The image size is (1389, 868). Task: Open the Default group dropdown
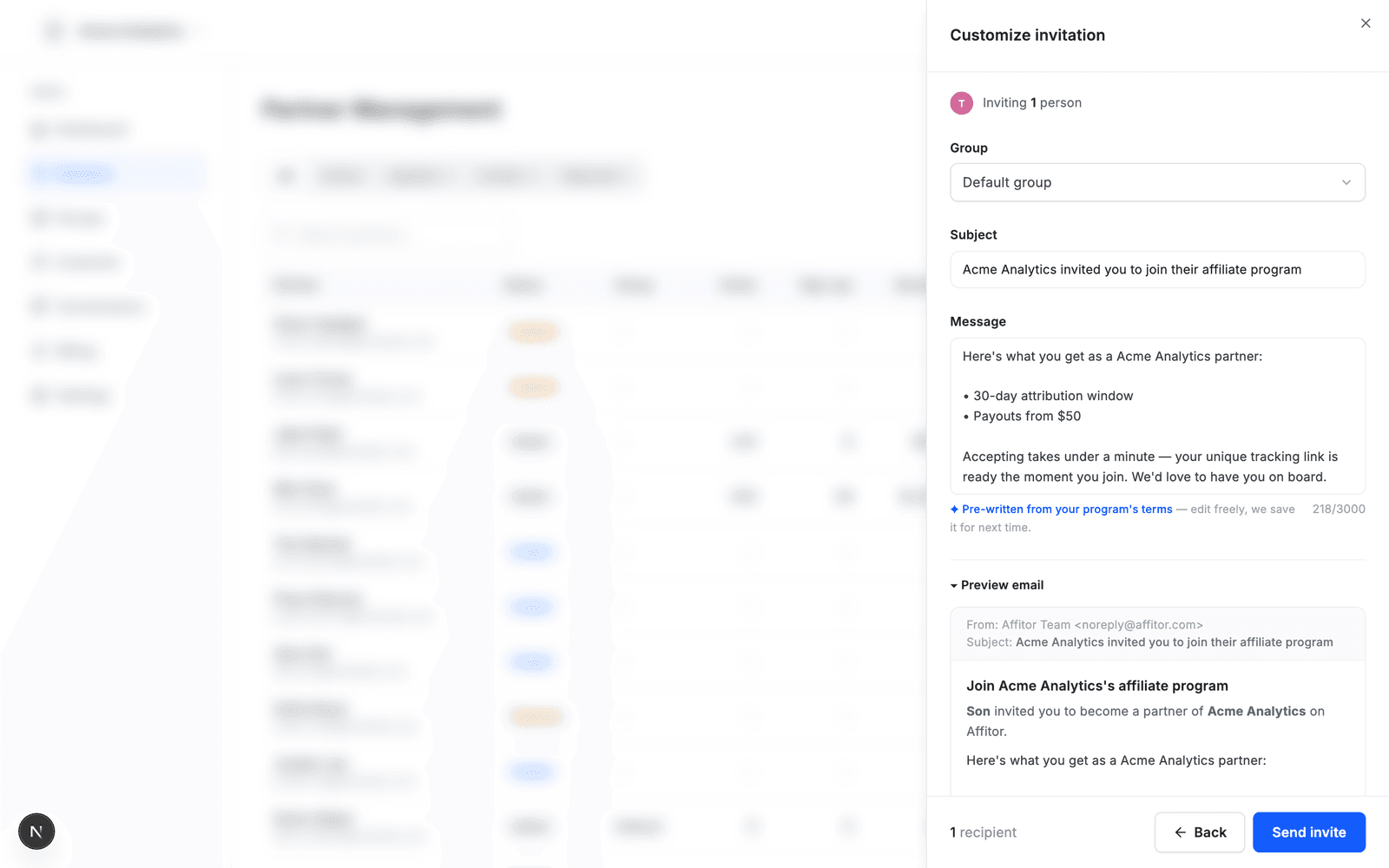pos(1157,182)
